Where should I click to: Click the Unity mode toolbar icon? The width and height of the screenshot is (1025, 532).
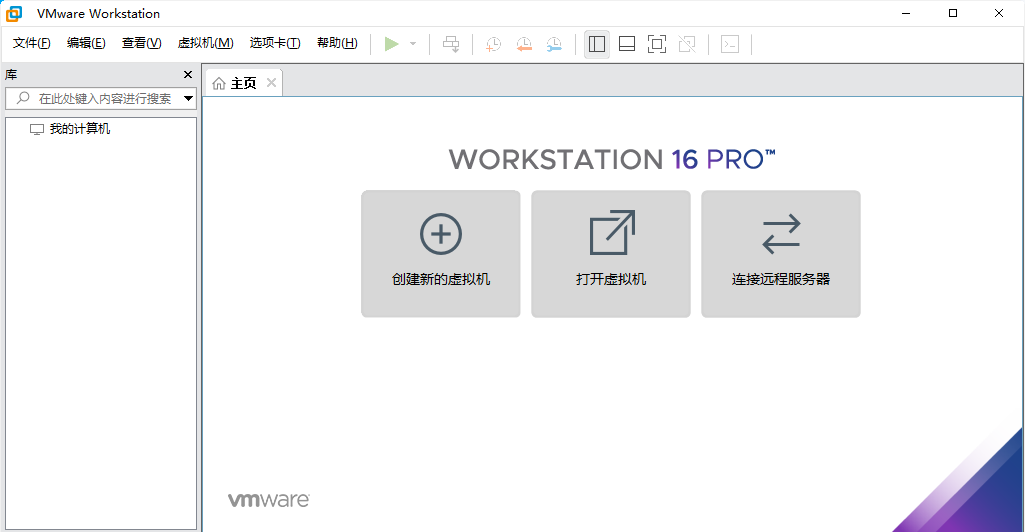click(687, 44)
